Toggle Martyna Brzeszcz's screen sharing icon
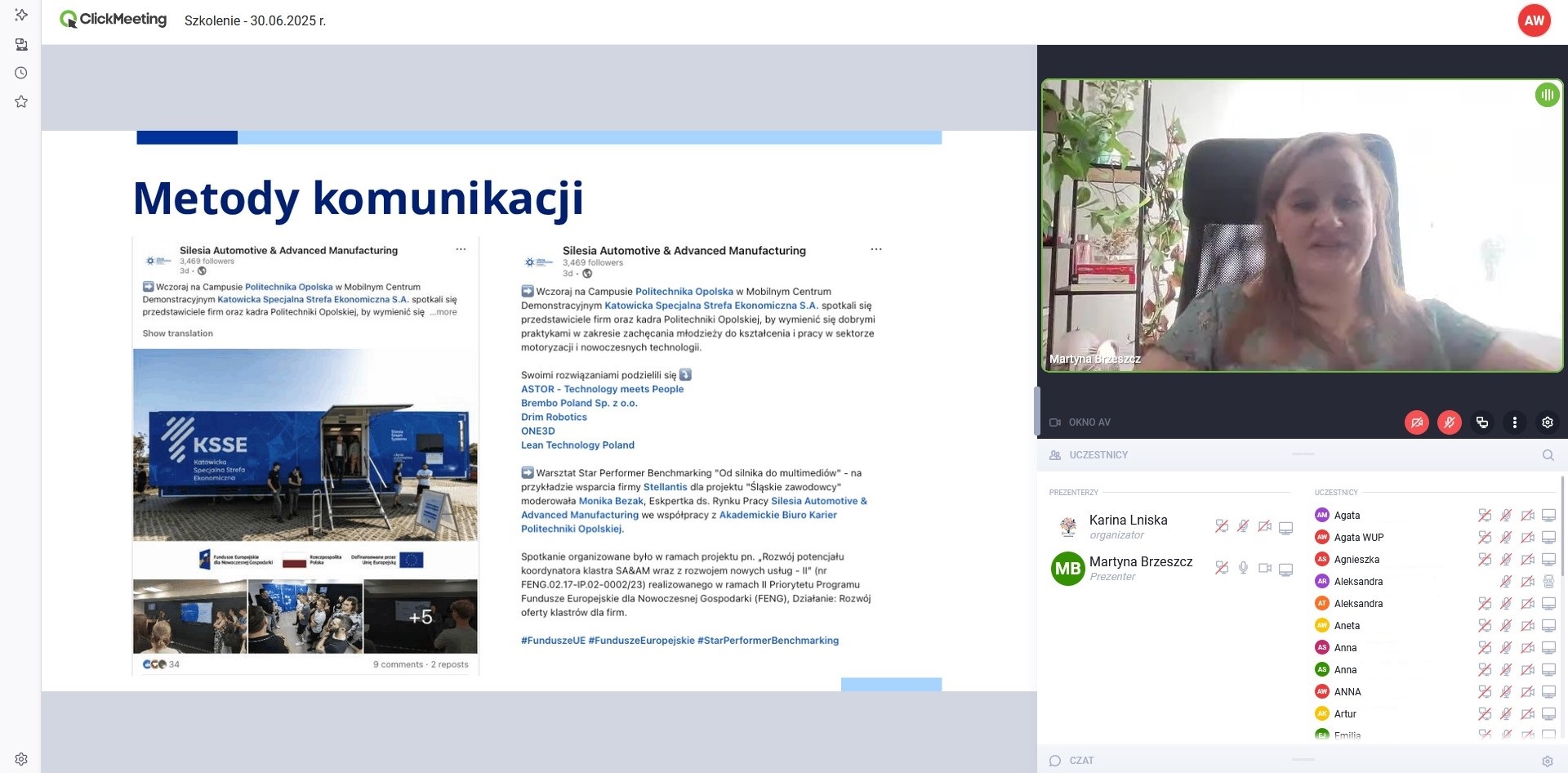 pos(1222,568)
